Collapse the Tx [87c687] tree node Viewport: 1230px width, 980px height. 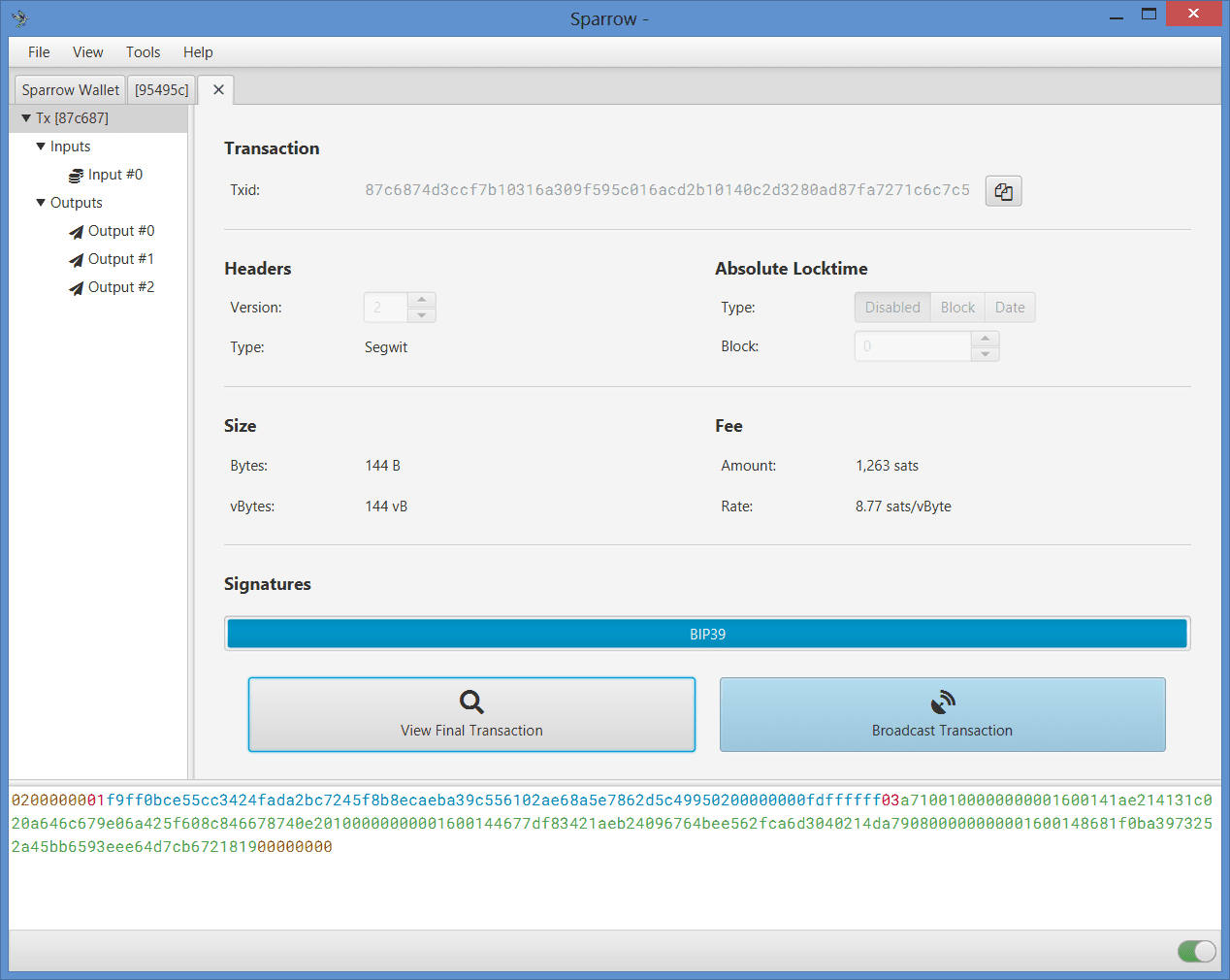point(26,118)
